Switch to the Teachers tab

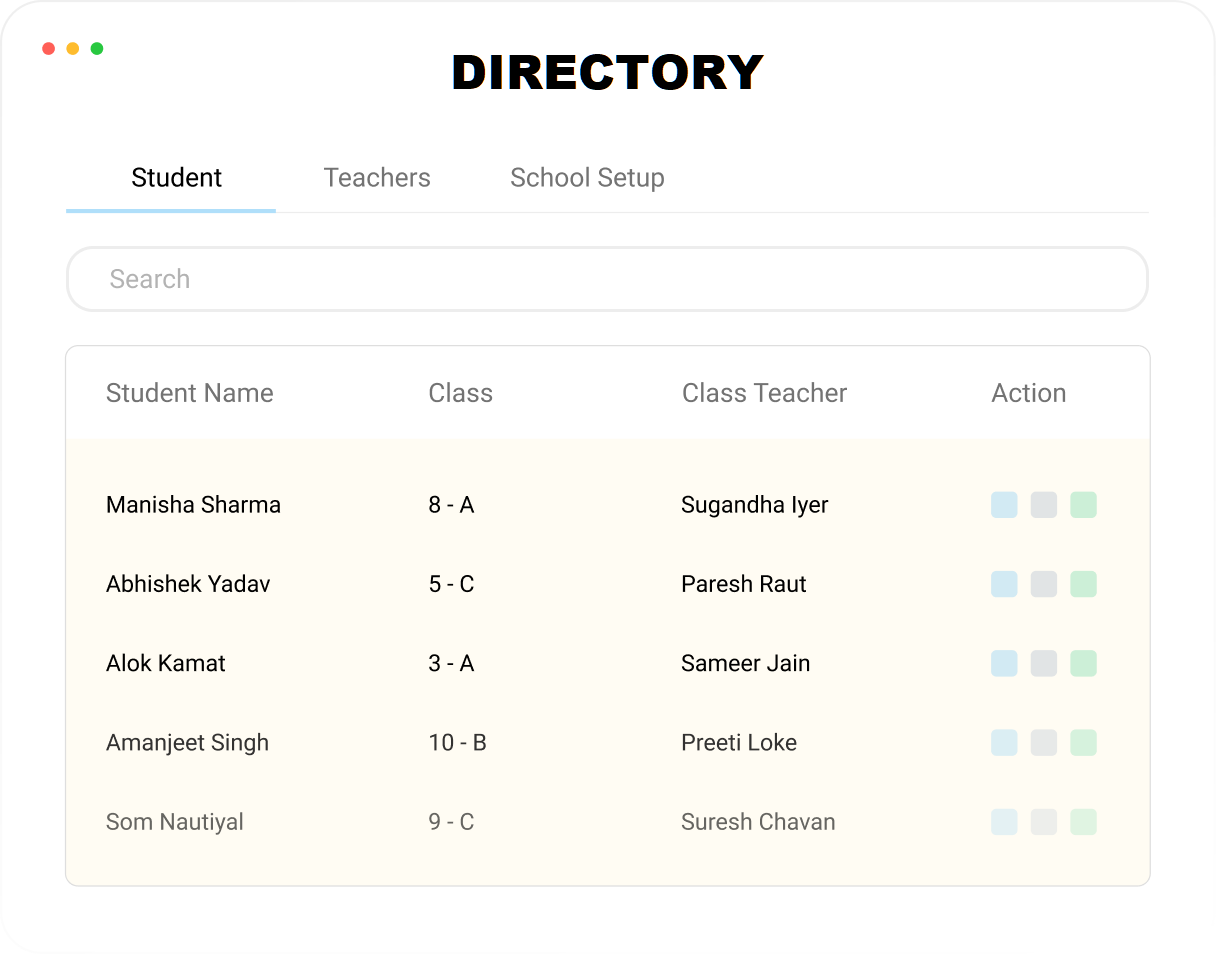point(377,178)
